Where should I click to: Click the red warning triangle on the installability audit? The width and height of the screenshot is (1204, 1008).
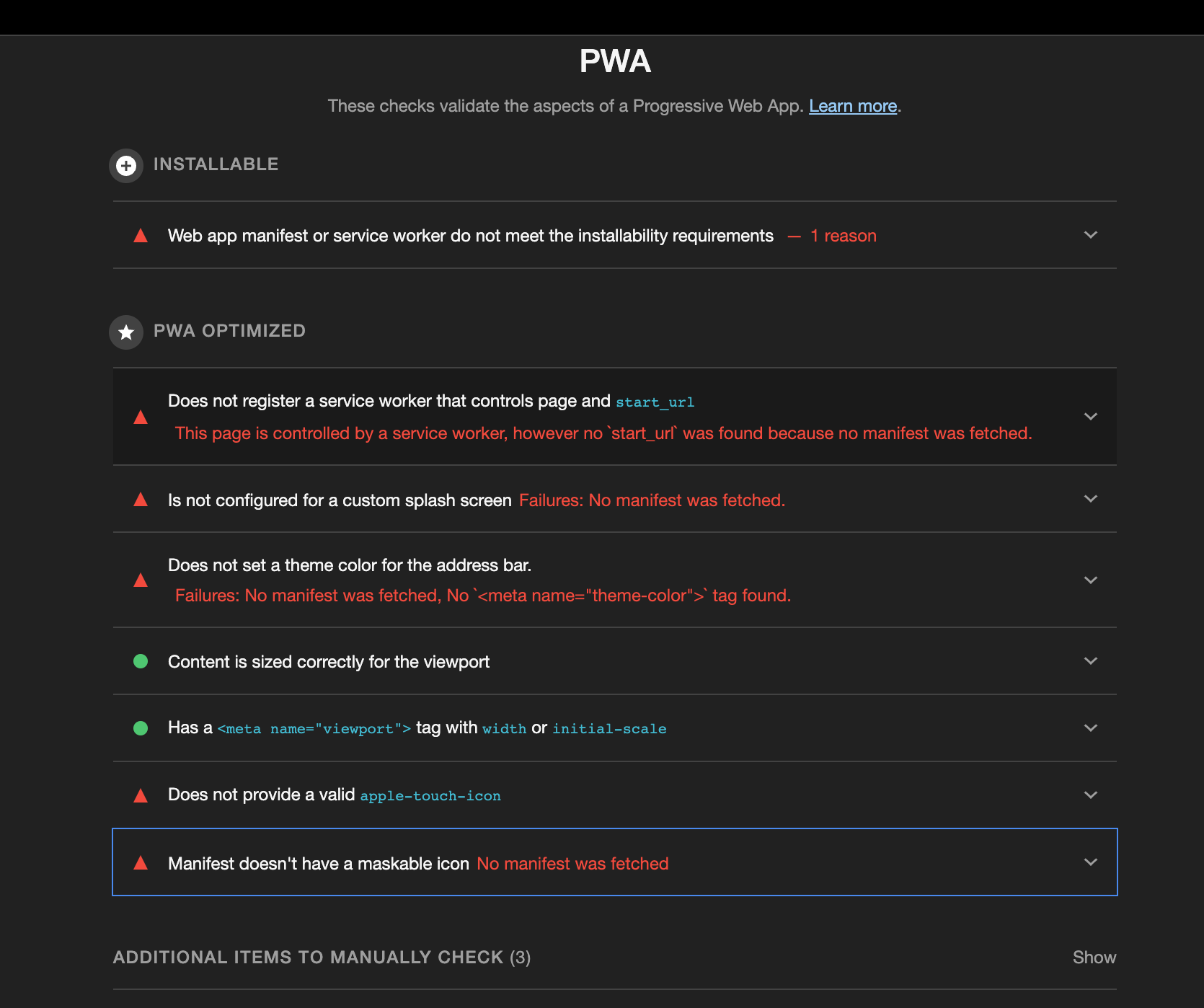[x=141, y=235]
